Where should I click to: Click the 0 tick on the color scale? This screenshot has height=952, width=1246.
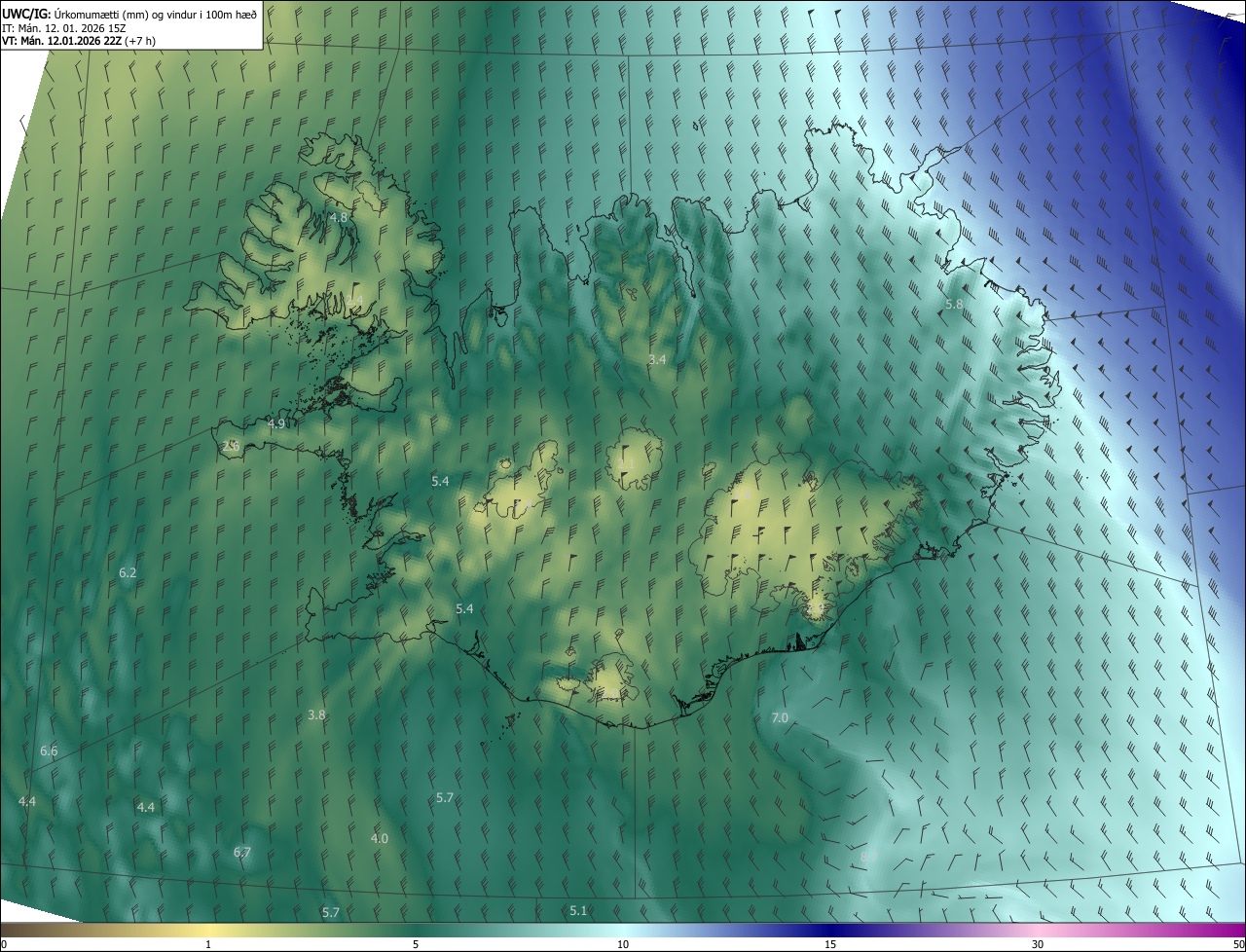pyautogui.click(x=4, y=945)
